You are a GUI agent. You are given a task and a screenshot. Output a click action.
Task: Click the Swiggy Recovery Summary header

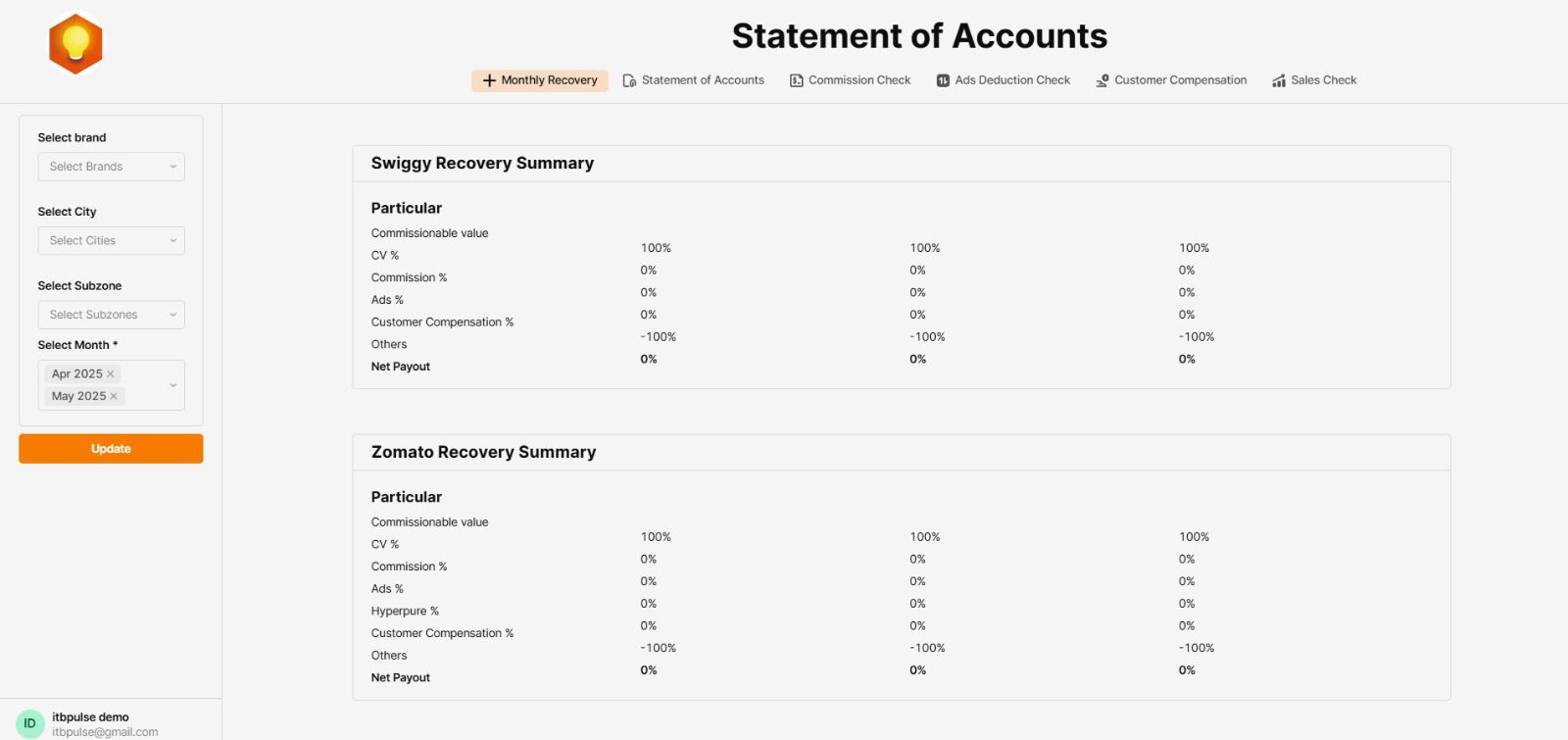pyautogui.click(x=482, y=163)
